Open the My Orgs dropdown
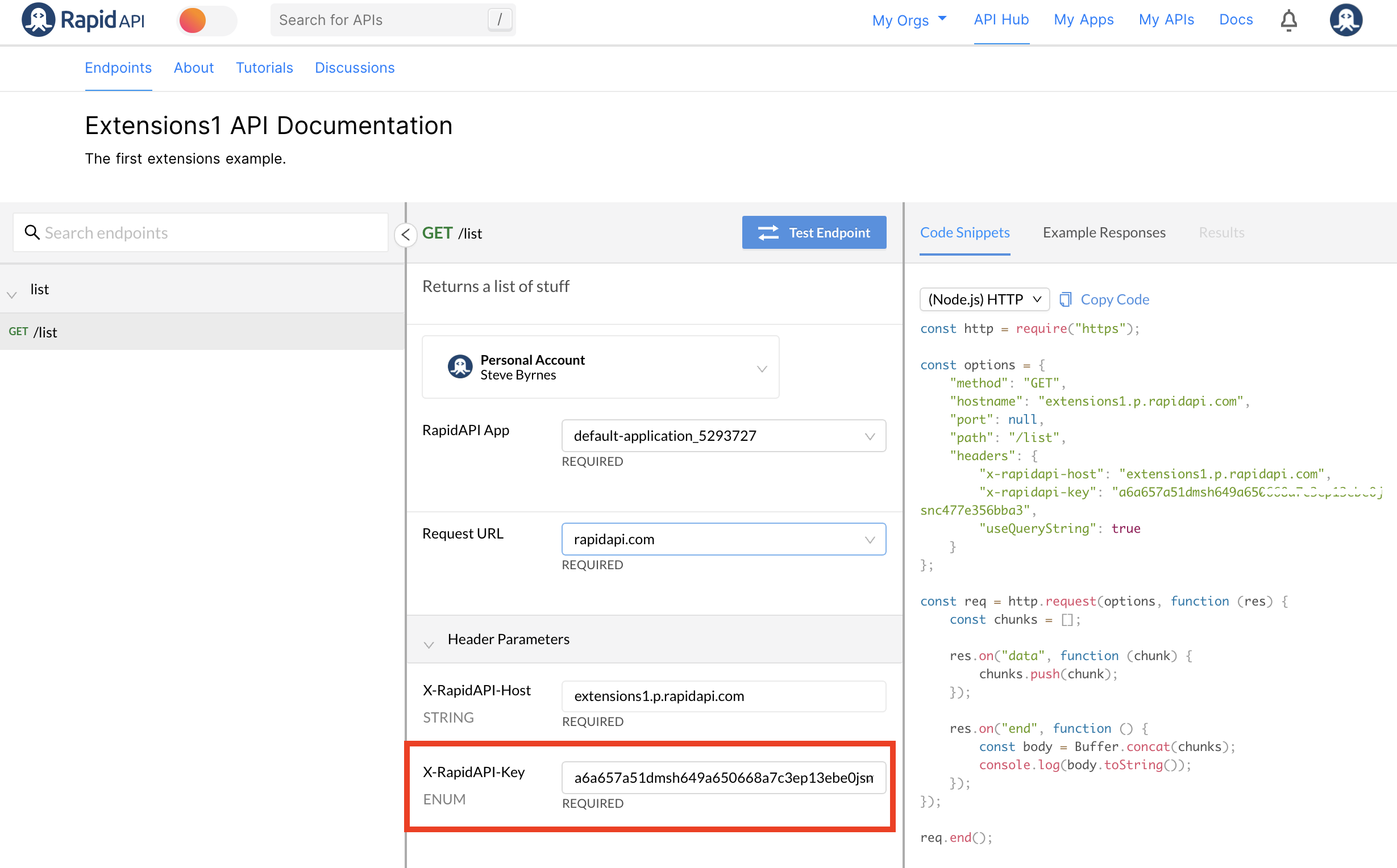Viewport: 1397px width, 868px height. point(909,20)
